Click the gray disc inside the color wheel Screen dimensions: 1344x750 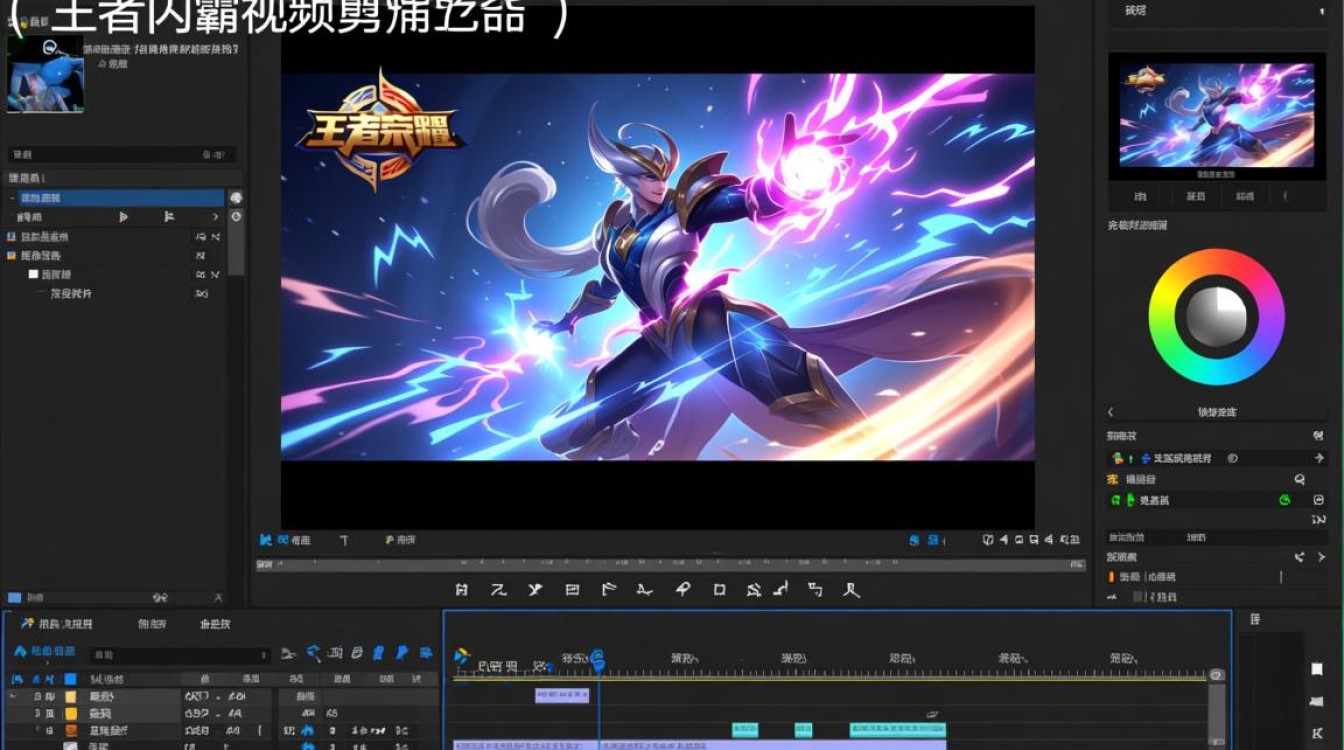[1216, 318]
